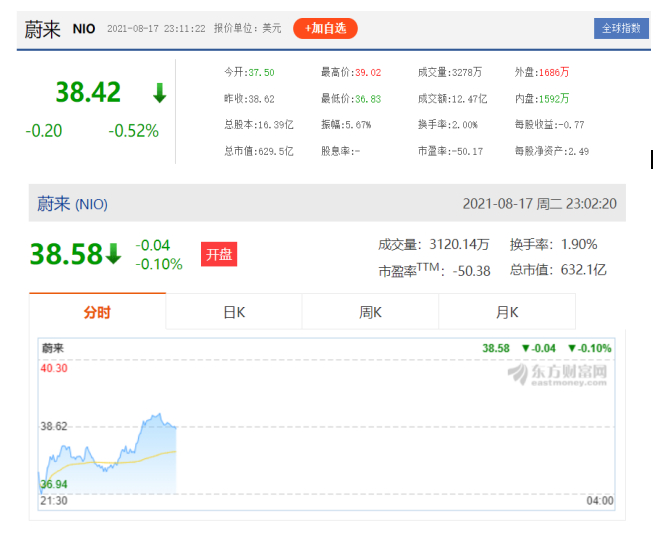The image size is (671, 540).
Task: Click the 40.30 chart high label
Action: [x=54, y=368]
